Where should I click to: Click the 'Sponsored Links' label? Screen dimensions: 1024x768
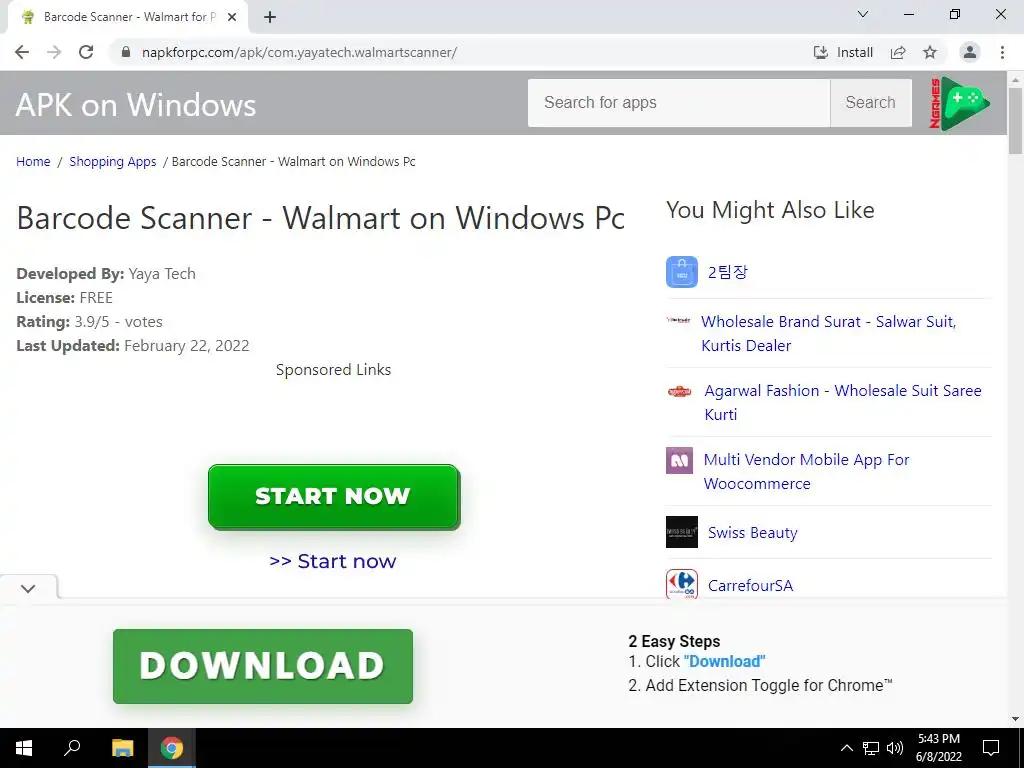tap(333, 370)
